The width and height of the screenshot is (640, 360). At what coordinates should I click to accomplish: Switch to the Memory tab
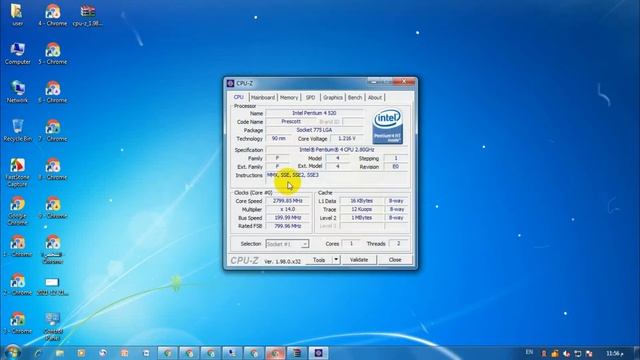point(289,98)
